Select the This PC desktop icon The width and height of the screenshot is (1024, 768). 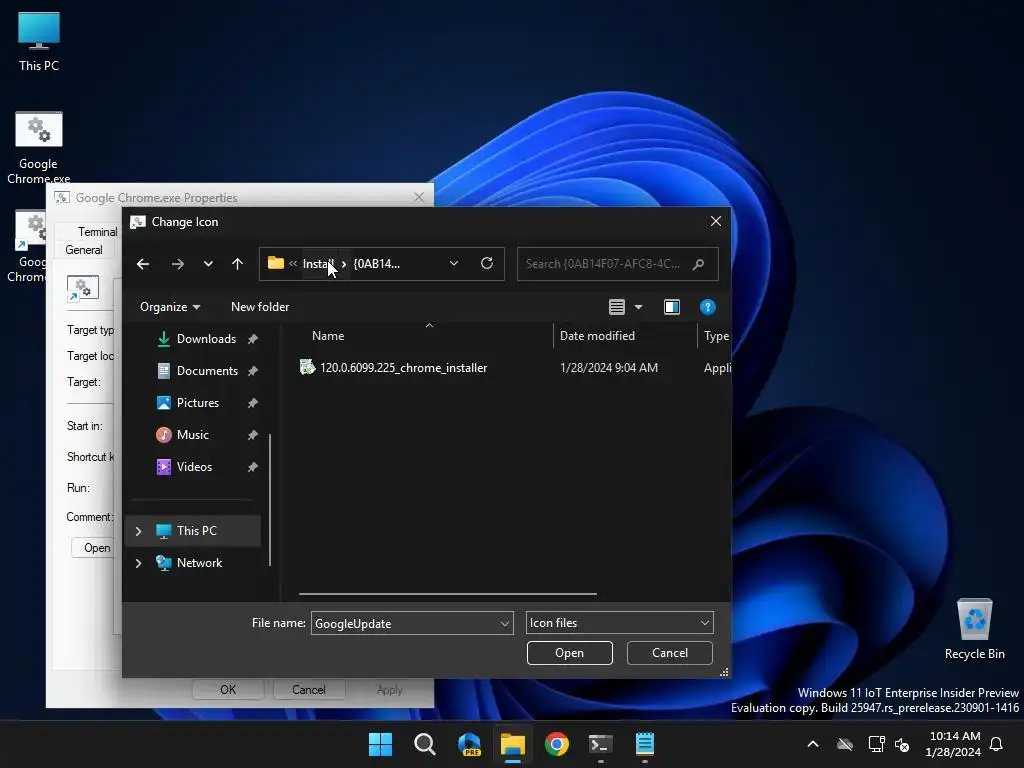[x=39, y=42]
